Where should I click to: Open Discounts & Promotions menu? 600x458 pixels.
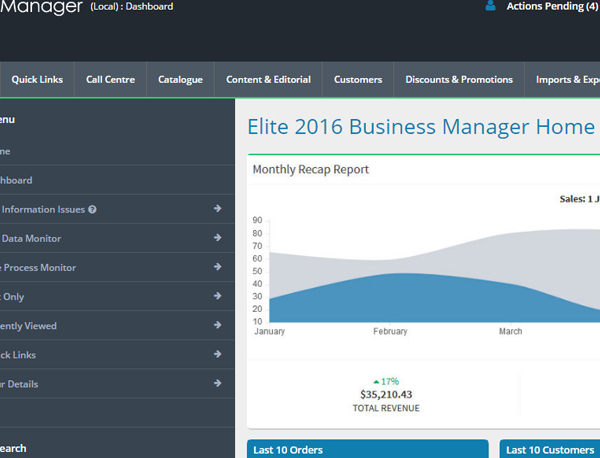459,80
